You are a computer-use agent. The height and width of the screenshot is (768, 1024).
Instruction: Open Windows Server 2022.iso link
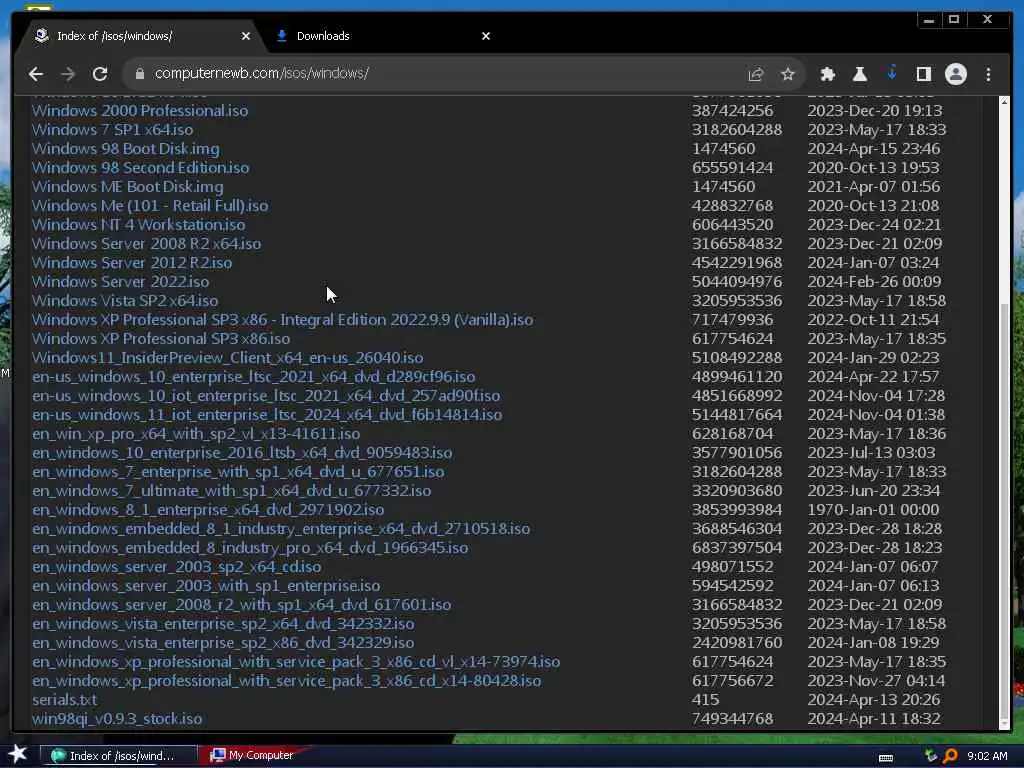click(120, 281)
